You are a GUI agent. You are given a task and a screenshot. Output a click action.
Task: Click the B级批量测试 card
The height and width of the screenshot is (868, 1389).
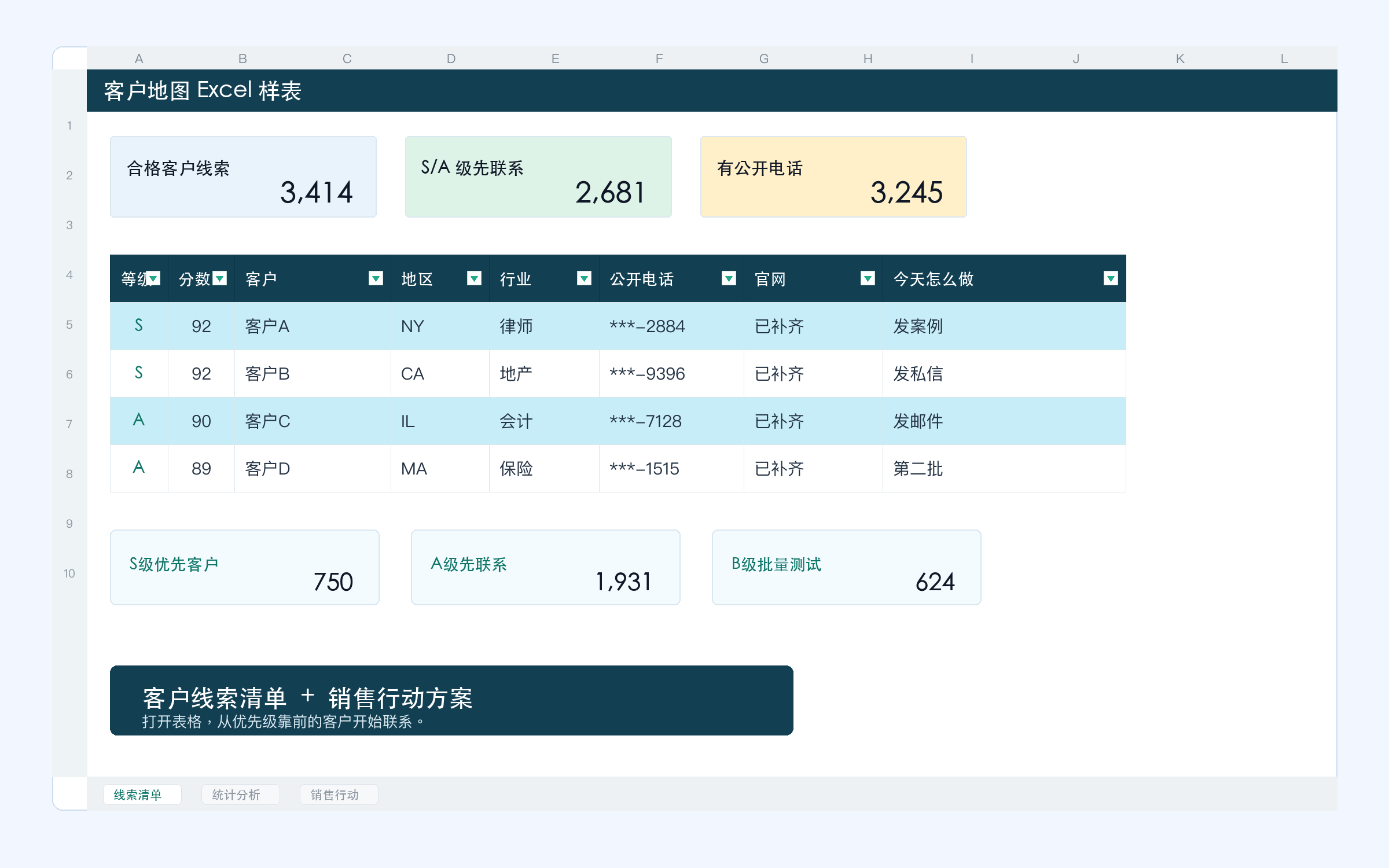point(847,568)
